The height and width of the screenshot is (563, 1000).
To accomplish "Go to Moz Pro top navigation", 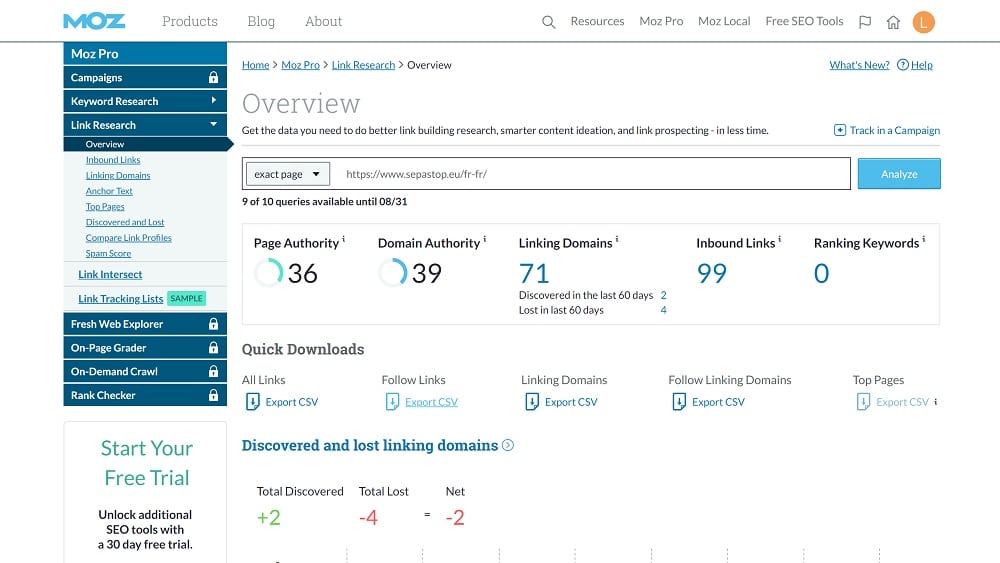I will click(x=661, y=21).
